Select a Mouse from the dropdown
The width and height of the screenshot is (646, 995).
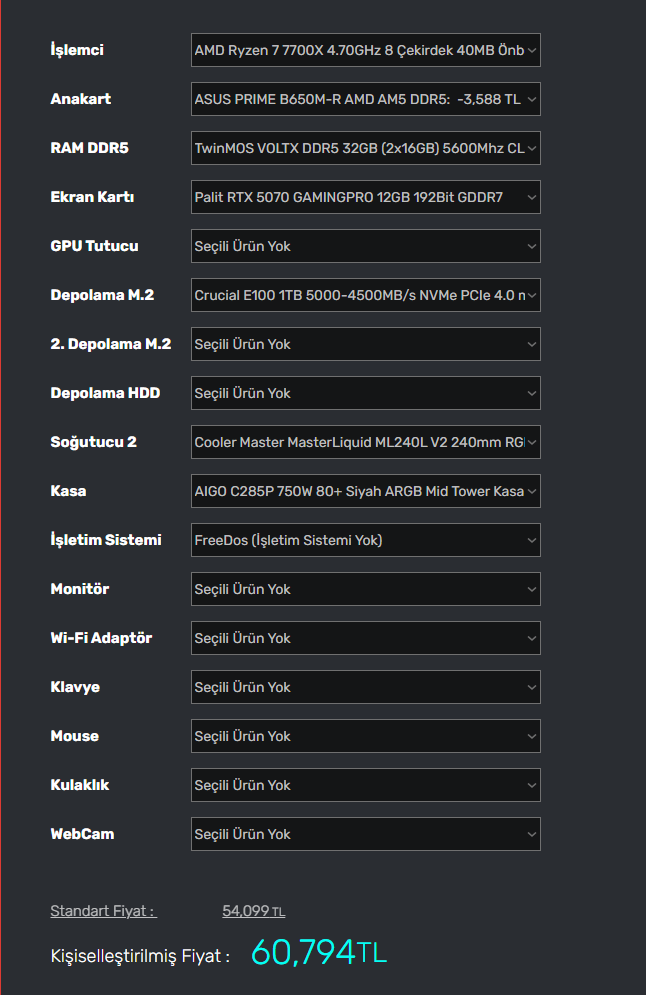[x=365, y=736]
